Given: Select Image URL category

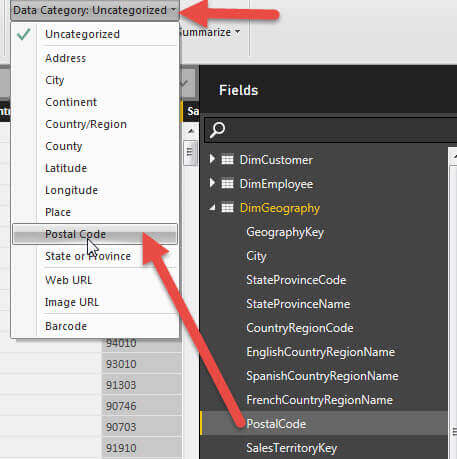Looking at the screenshot, I should (95, 302).
